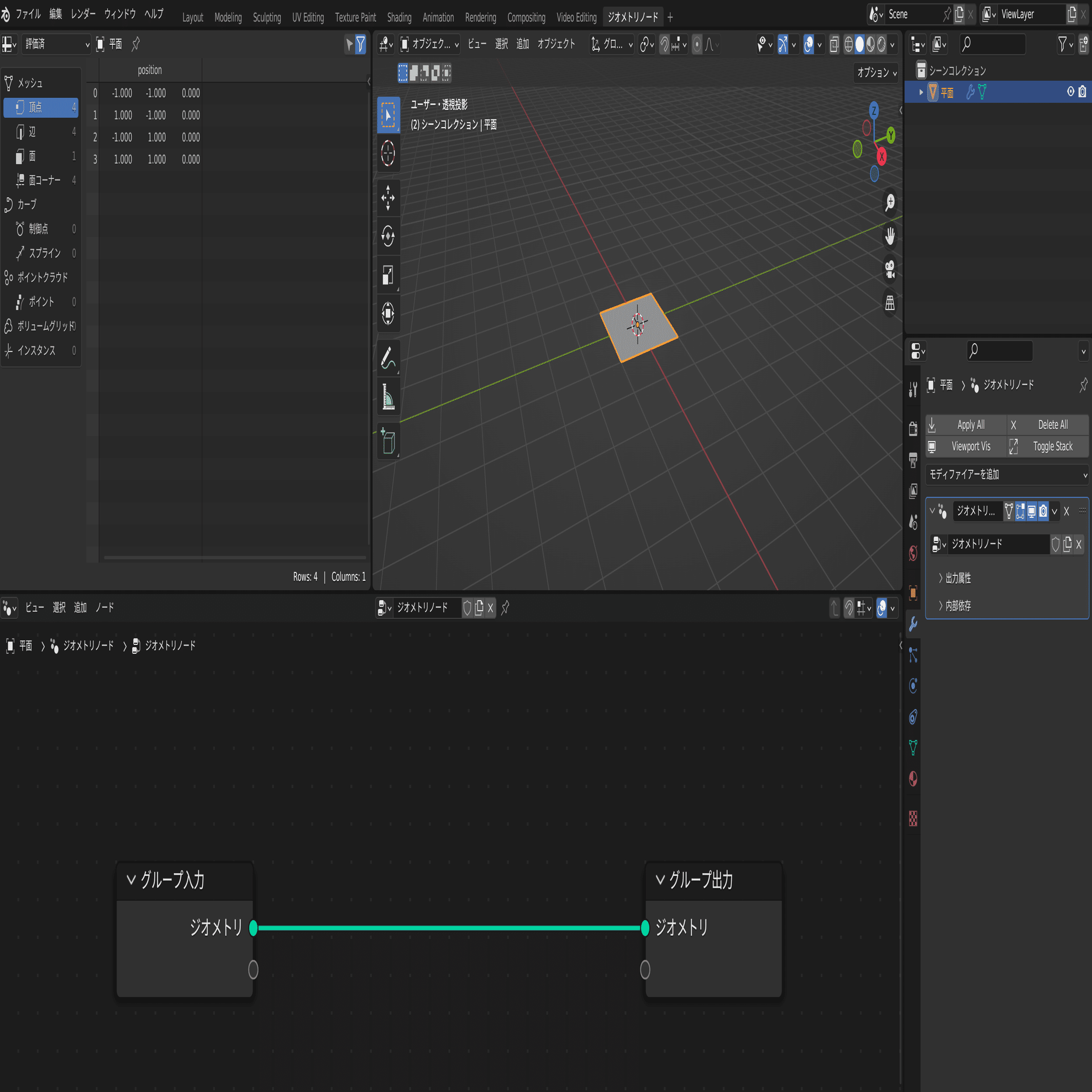Toggle selected-only filter in spreadsheet header

[349, 44]
